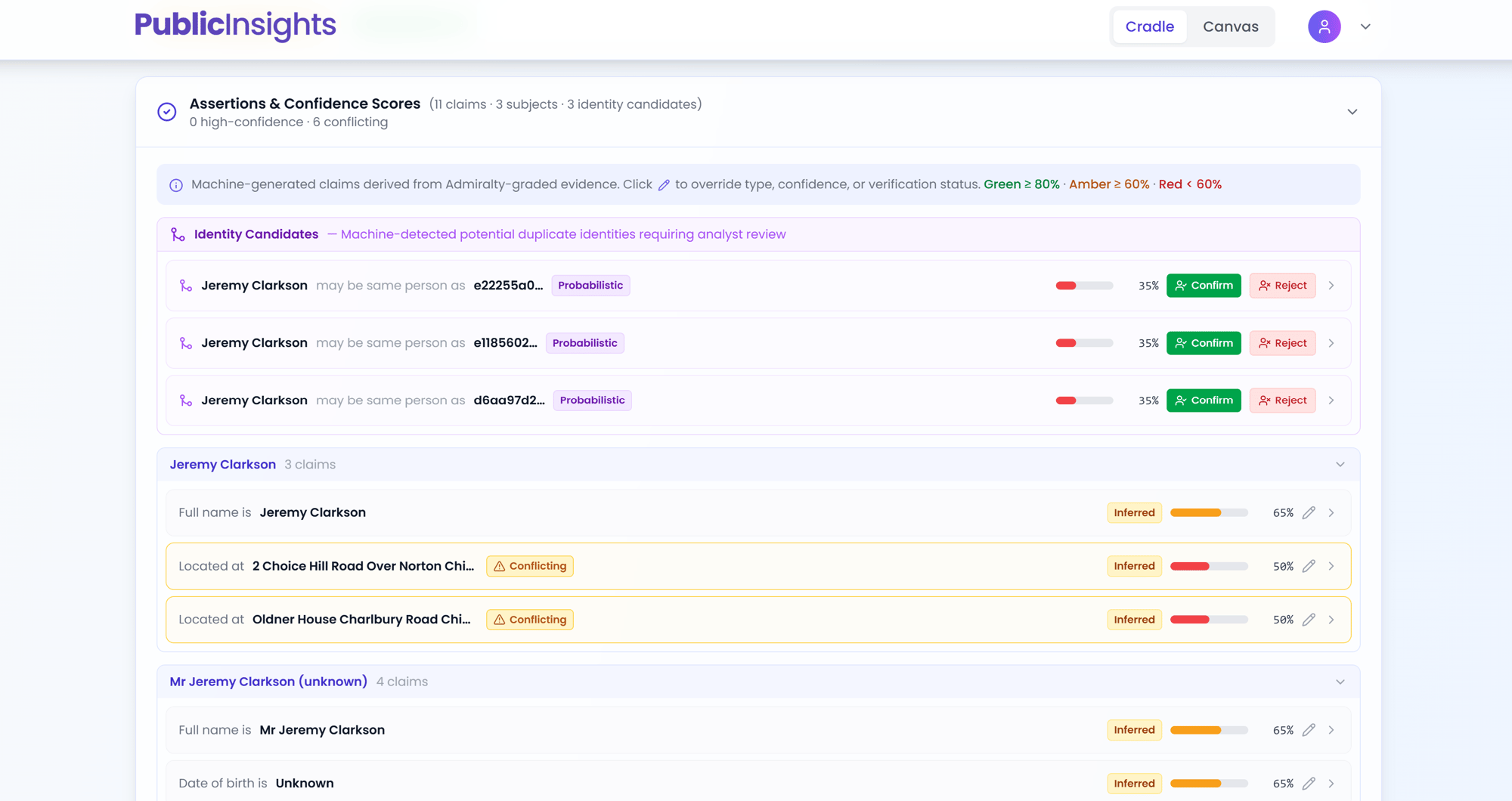Confirm identity match with d6aa97d2
Screen dimensions: 1512x801
tap(1204, 400)
